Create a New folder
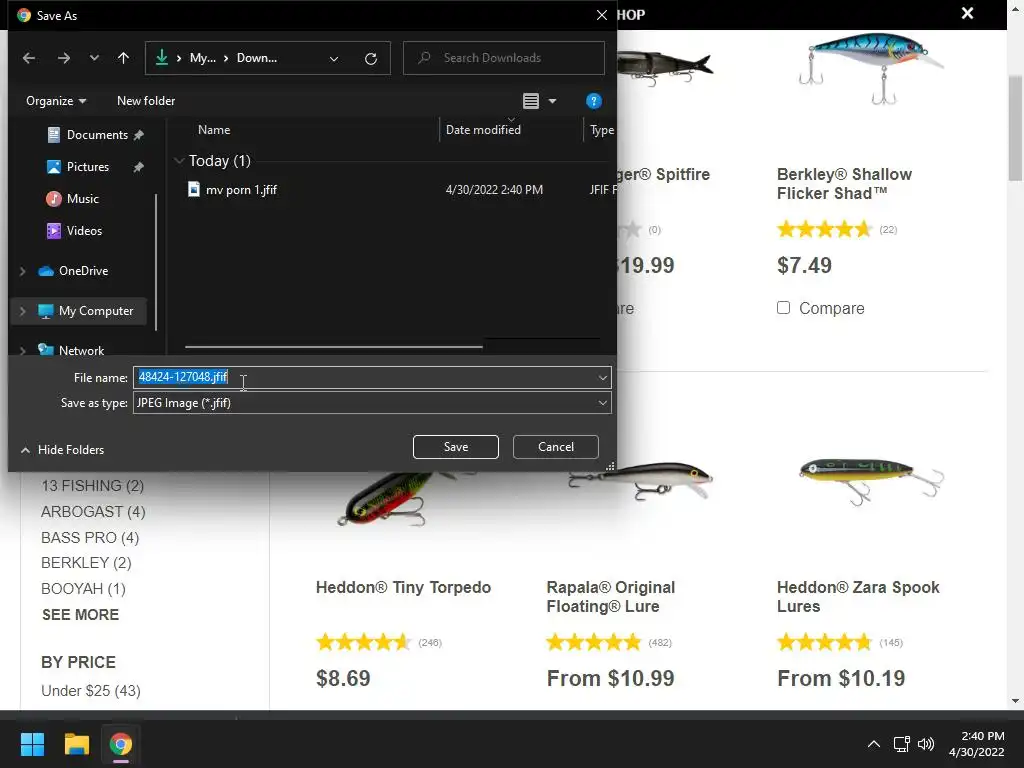This screenshot has width=1024, height=768. pos(146,101)
